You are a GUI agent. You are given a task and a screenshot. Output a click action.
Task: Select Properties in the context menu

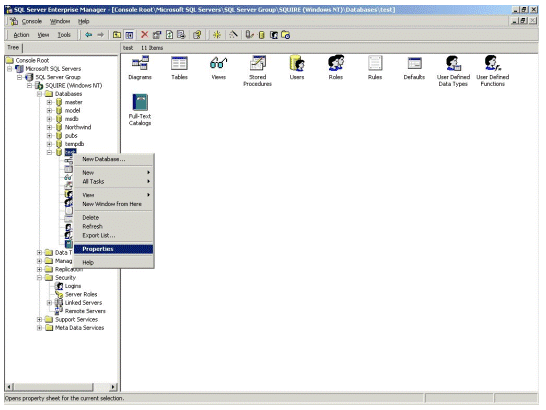[114, 249]
